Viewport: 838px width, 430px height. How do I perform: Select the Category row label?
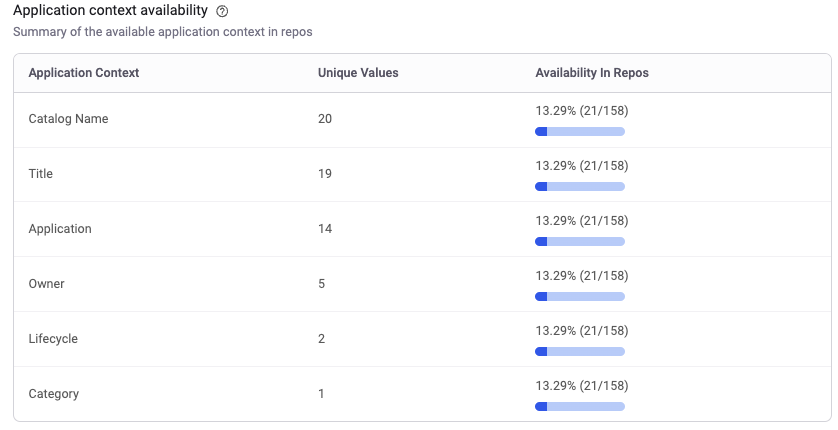(54, 394)
